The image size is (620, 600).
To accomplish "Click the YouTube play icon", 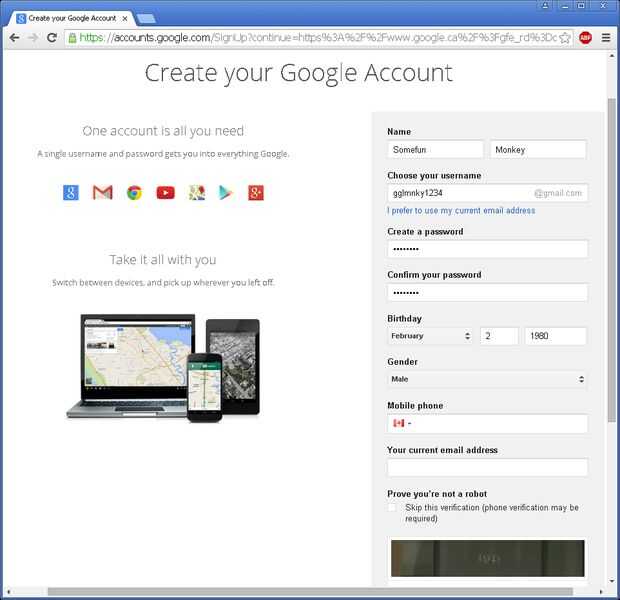I will (166, 193).
